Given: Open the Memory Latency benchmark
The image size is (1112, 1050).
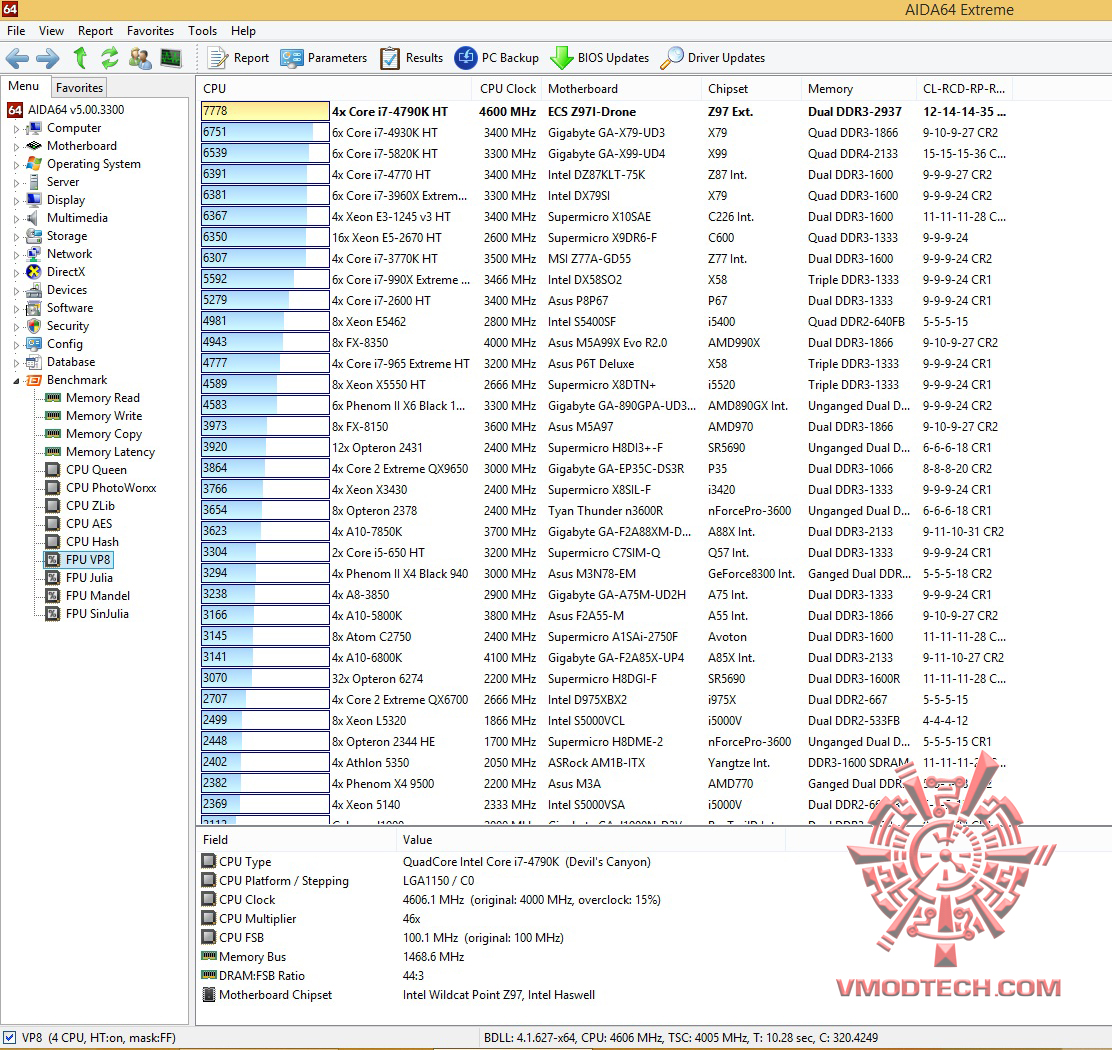Looking at the screenshot, I should point(100,452).
